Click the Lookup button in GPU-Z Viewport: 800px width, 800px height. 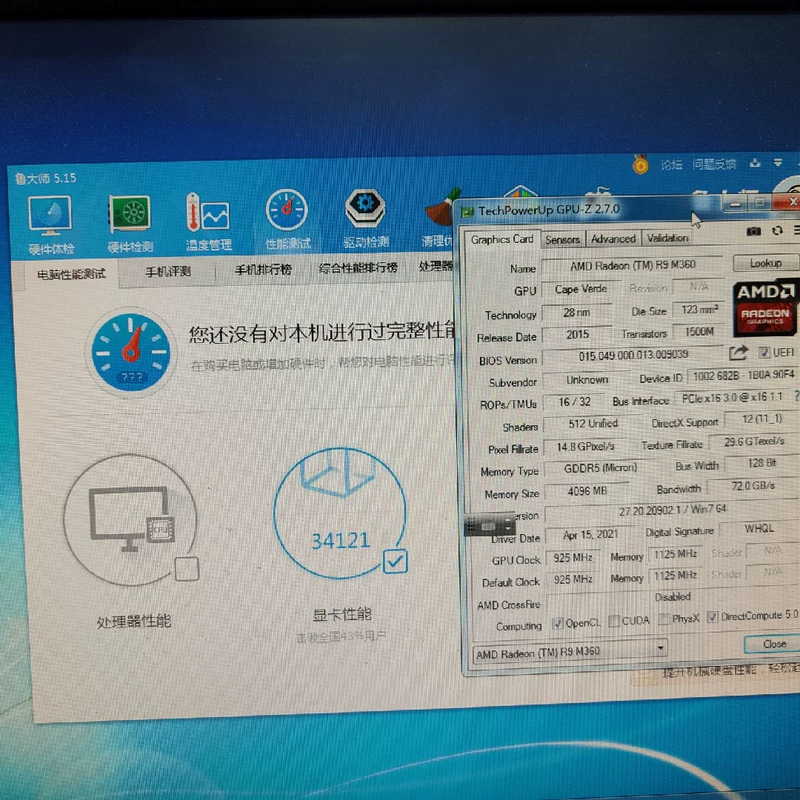point(765,263)
